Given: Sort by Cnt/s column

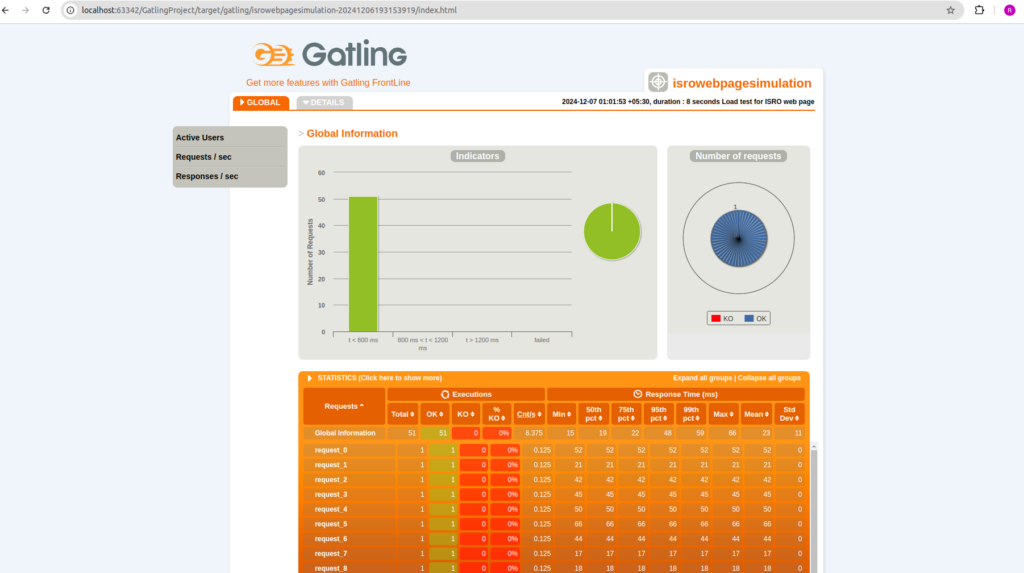Looking at the screenshot, I should click(x=529, y=414).
